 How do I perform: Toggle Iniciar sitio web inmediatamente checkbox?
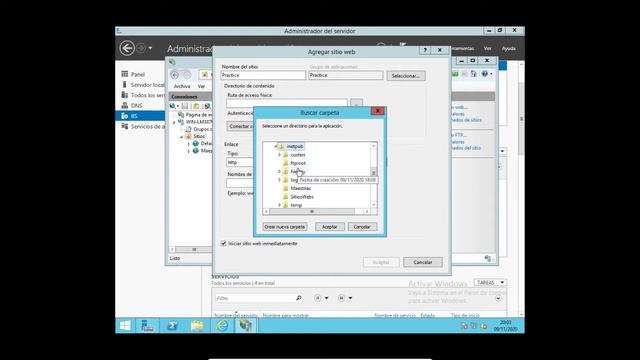224,243
